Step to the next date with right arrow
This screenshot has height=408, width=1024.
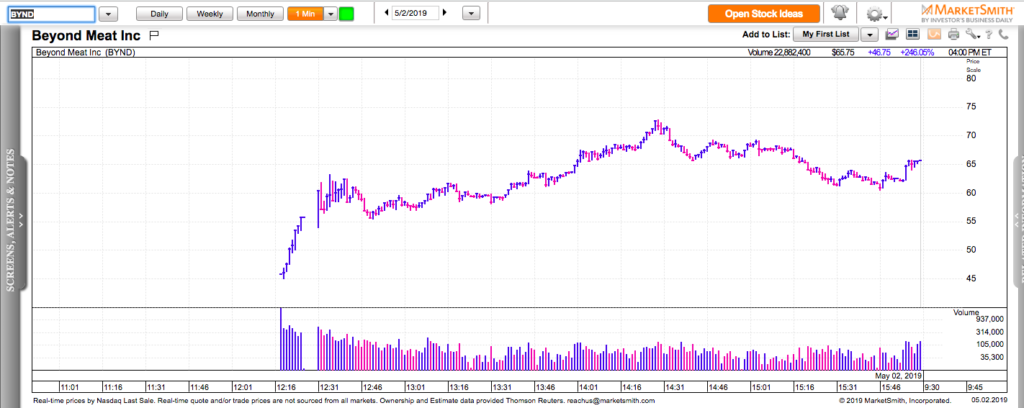445,13
